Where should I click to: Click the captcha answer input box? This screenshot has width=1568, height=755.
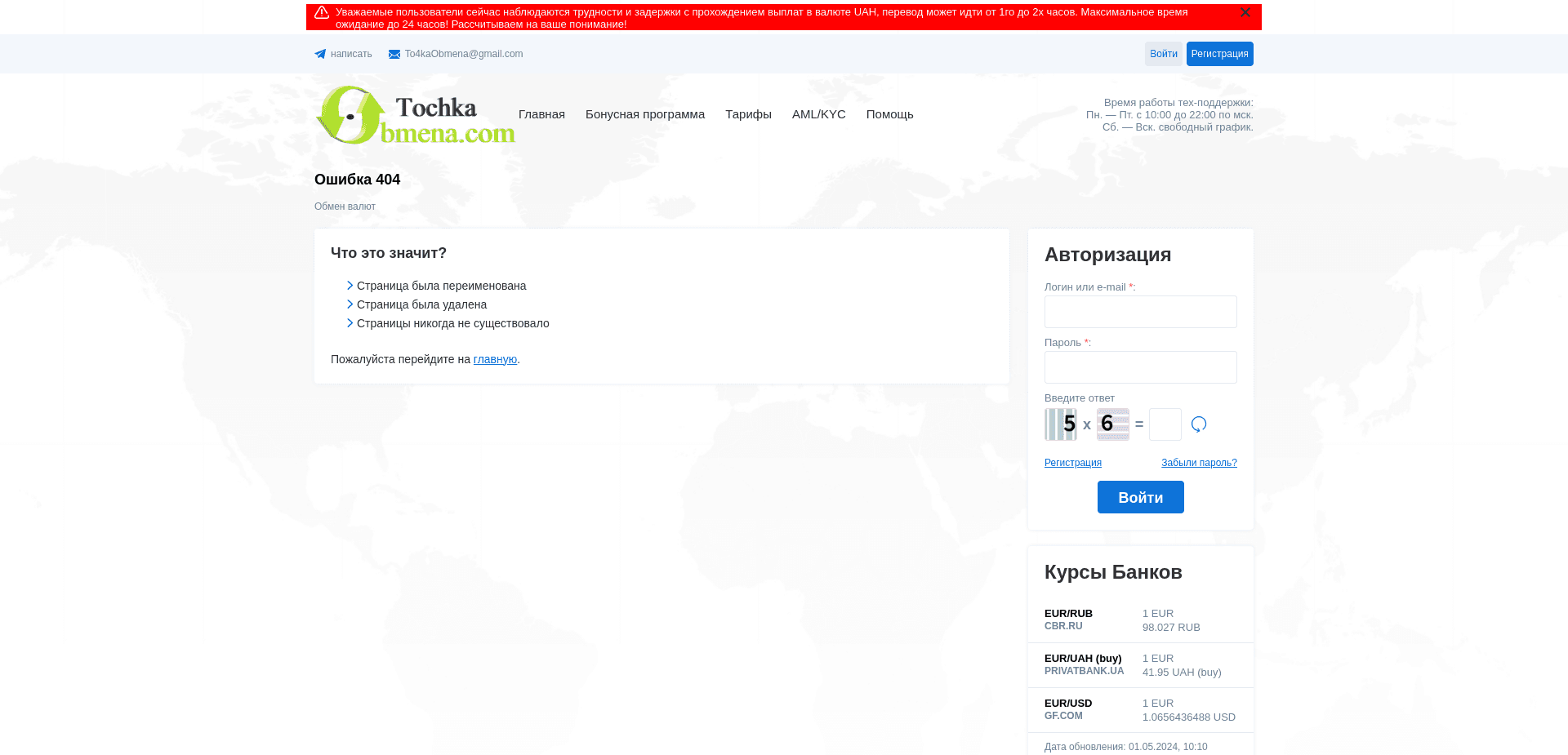pyautogui.click(x=1165, y=424)
